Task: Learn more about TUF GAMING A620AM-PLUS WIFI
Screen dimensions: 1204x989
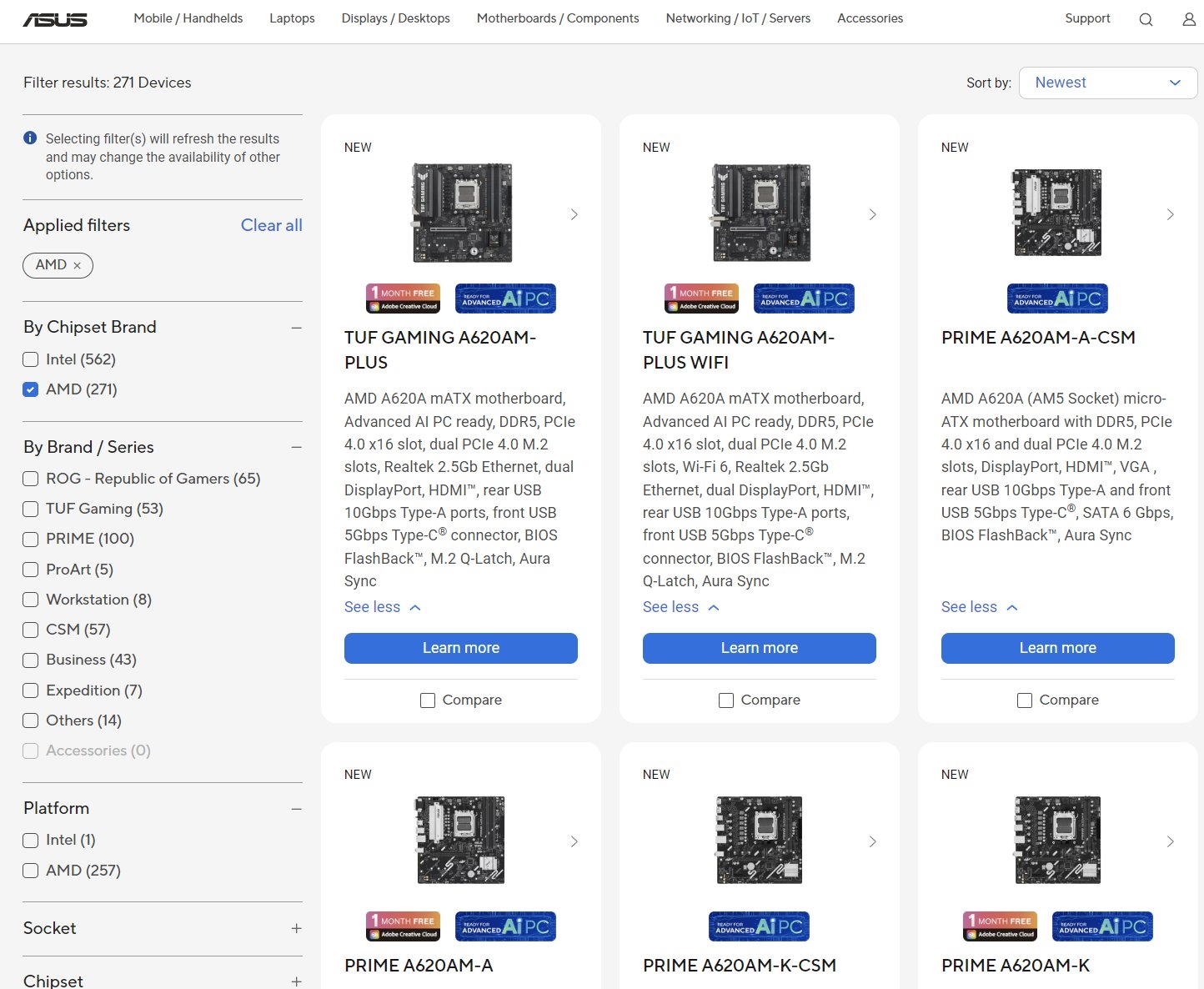Action: click(760, 648)
